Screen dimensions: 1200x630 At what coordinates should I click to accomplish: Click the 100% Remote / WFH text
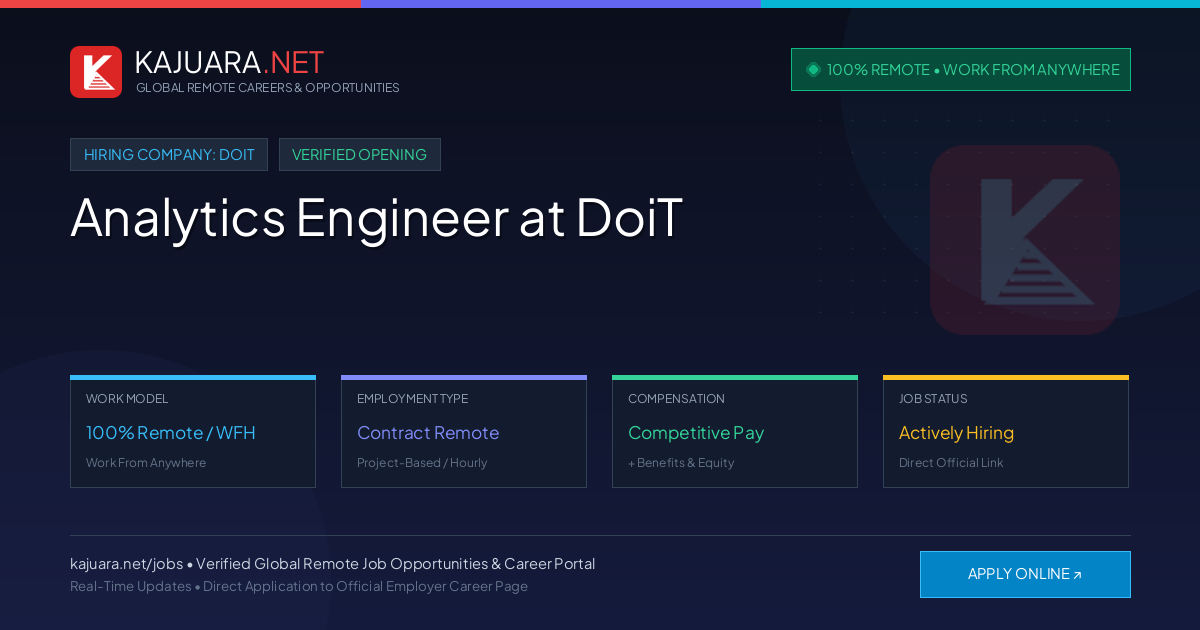(171, 433)
